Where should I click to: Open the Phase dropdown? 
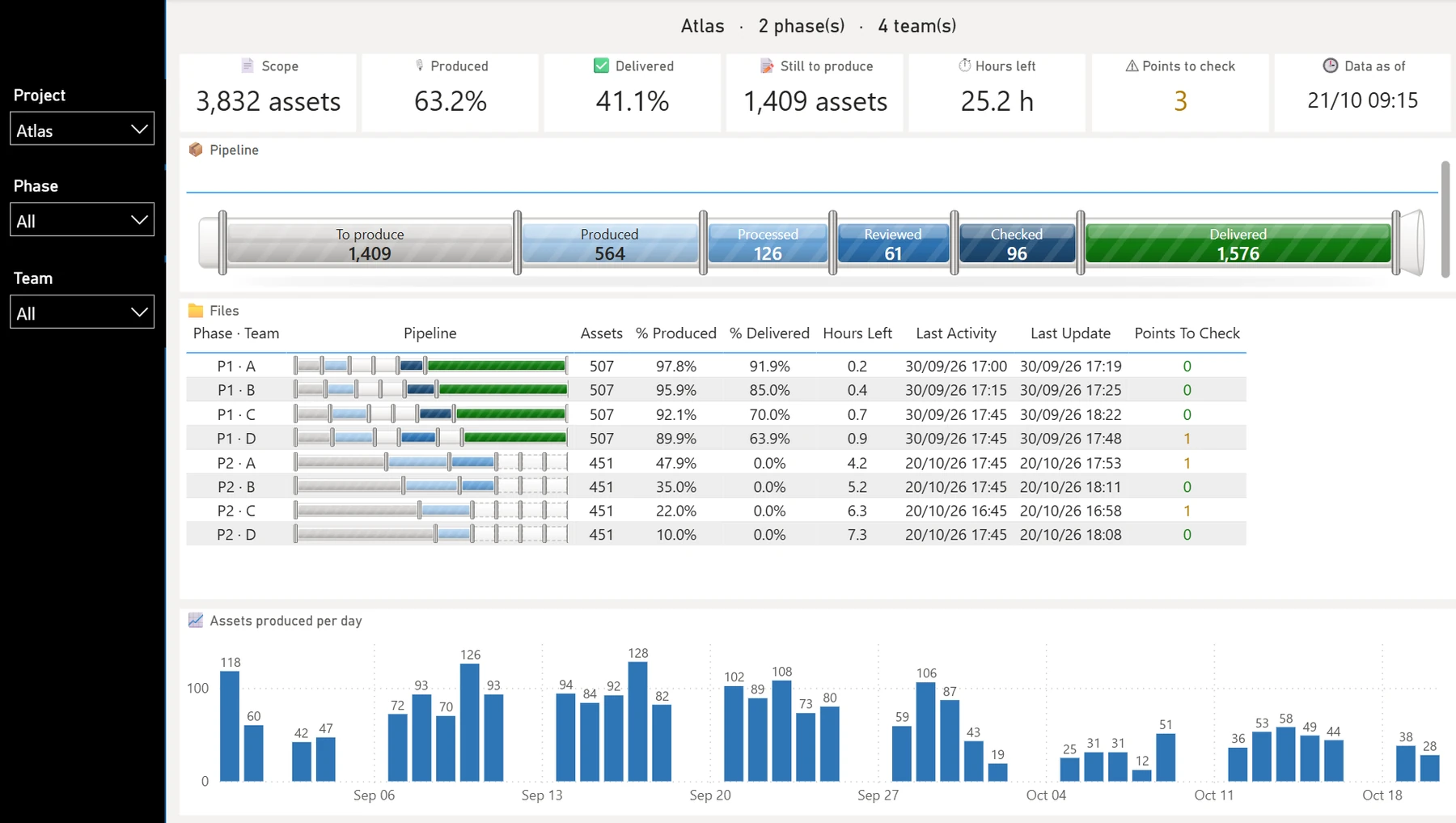click(82, 220)
